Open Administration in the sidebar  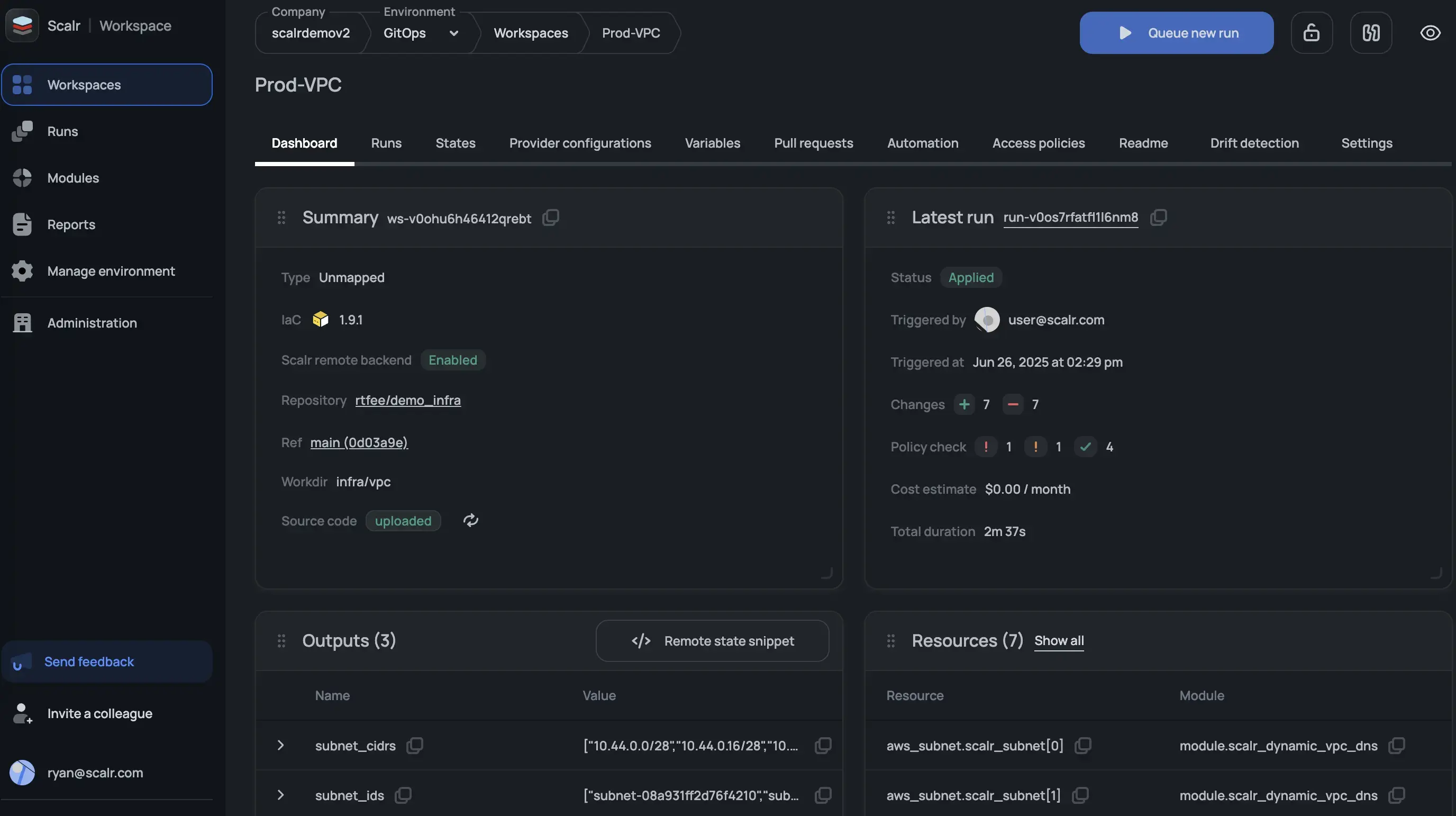[107, 323]
